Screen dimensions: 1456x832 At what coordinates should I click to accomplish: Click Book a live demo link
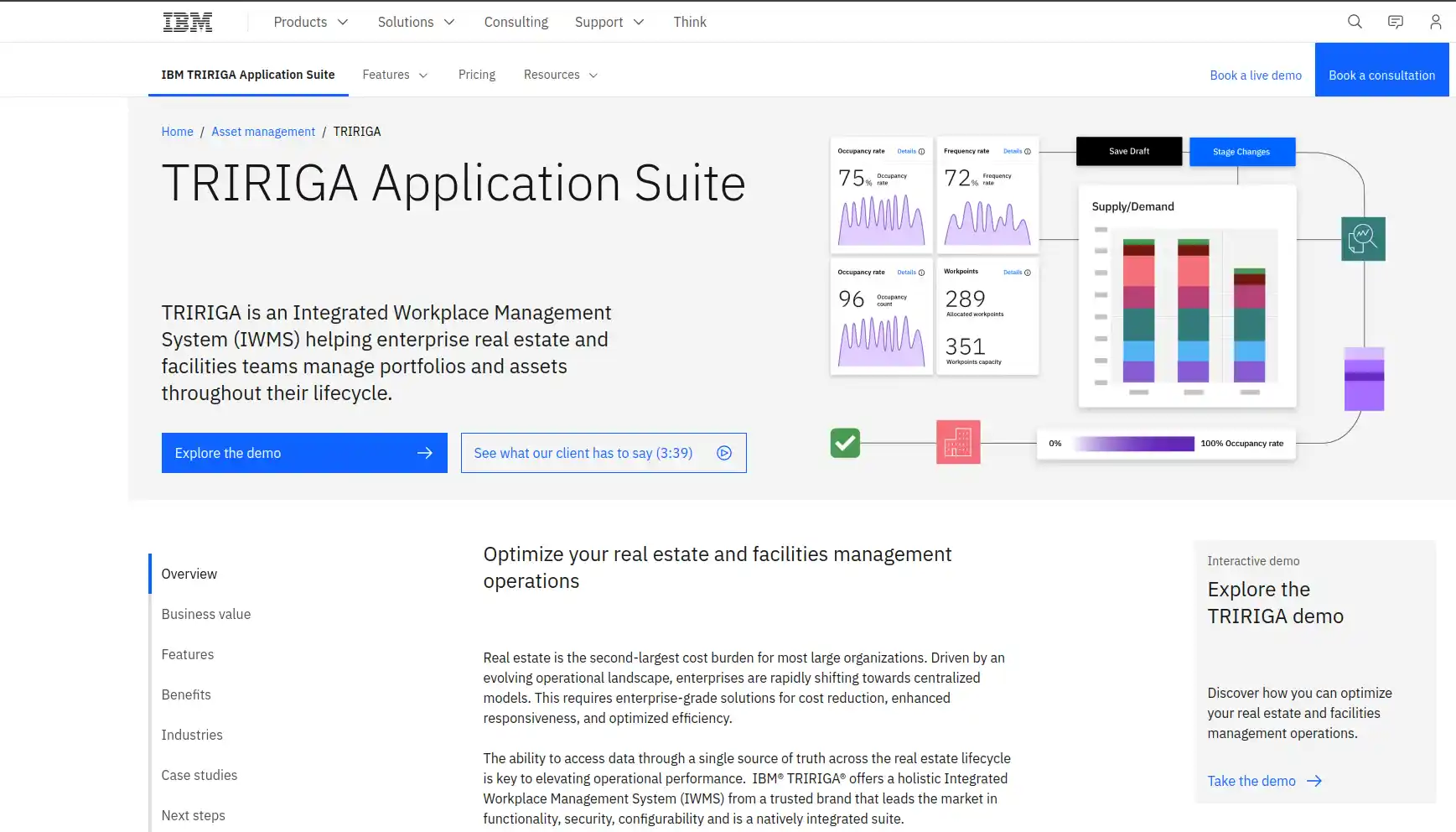(x=1256, y=75)
